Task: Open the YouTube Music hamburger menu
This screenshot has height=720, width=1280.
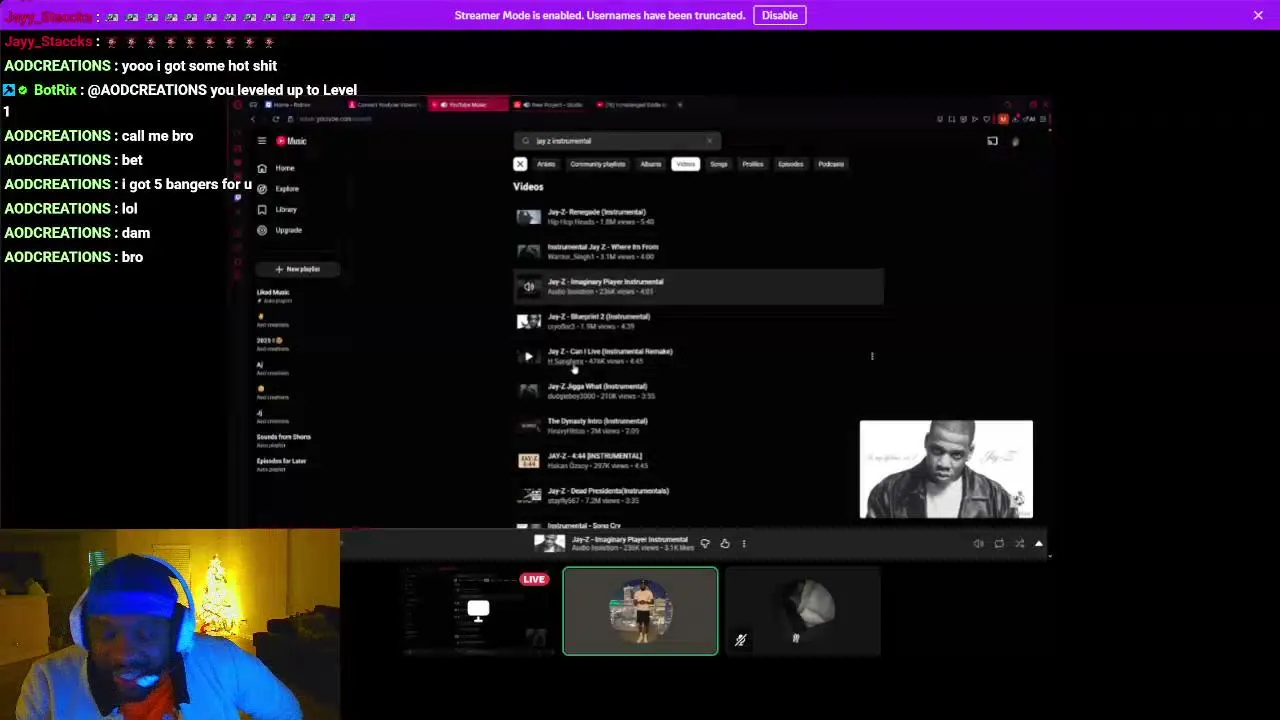Action: point(262,141)
